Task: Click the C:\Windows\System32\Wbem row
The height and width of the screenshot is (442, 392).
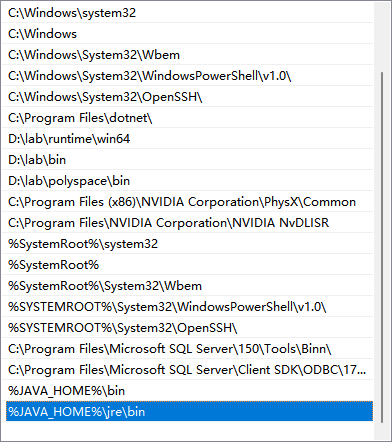Action: (188, 54)
